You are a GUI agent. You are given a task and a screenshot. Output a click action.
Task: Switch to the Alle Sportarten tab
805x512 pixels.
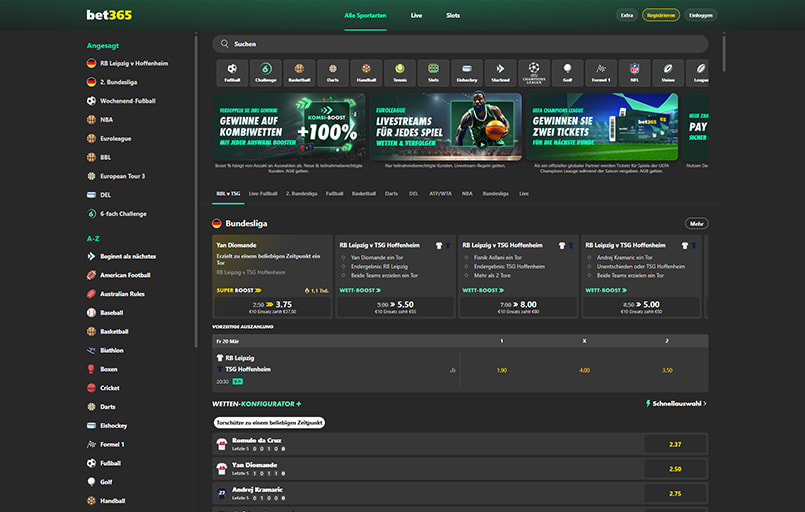click(365, 15)
